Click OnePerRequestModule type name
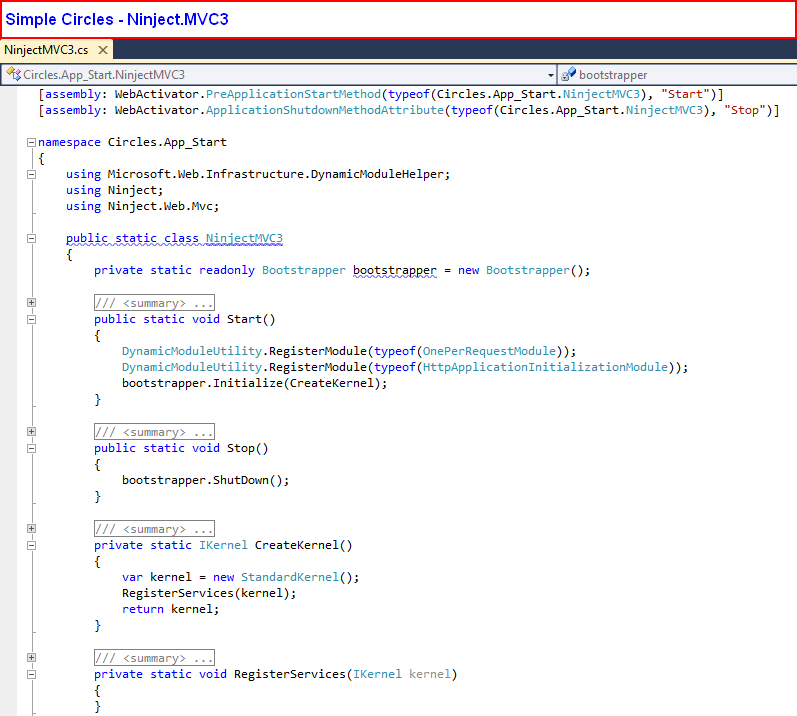Viewport: 797px width, 716px height. [x=489, y=351]
